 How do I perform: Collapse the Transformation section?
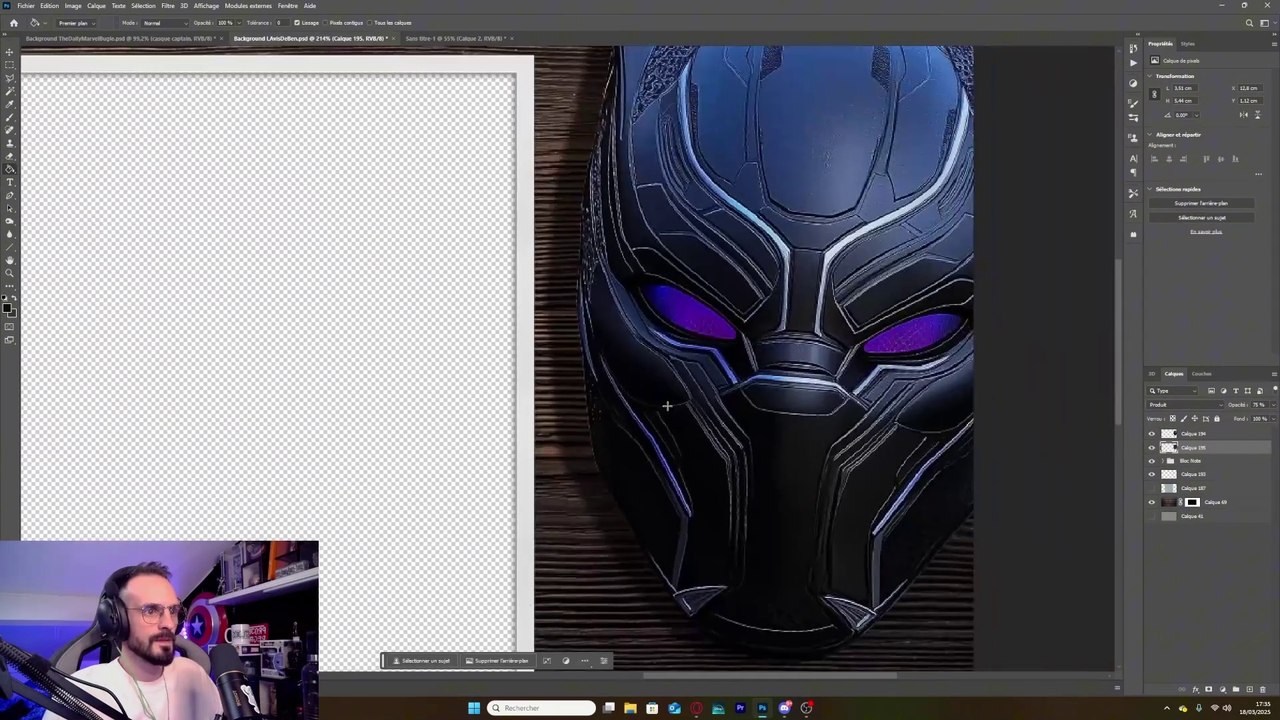(1151, 76)
